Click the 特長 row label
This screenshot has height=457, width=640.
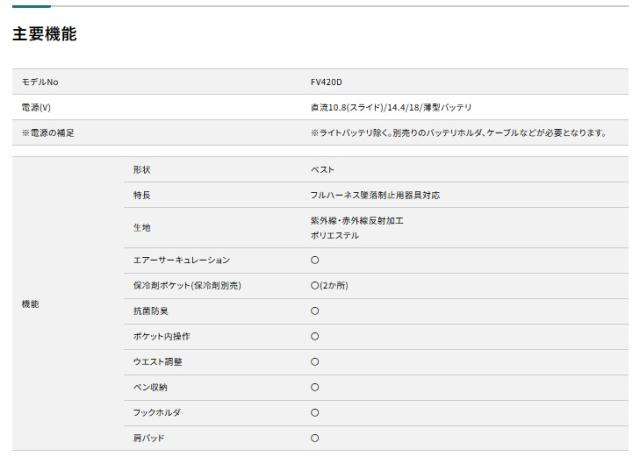[142, 195]
